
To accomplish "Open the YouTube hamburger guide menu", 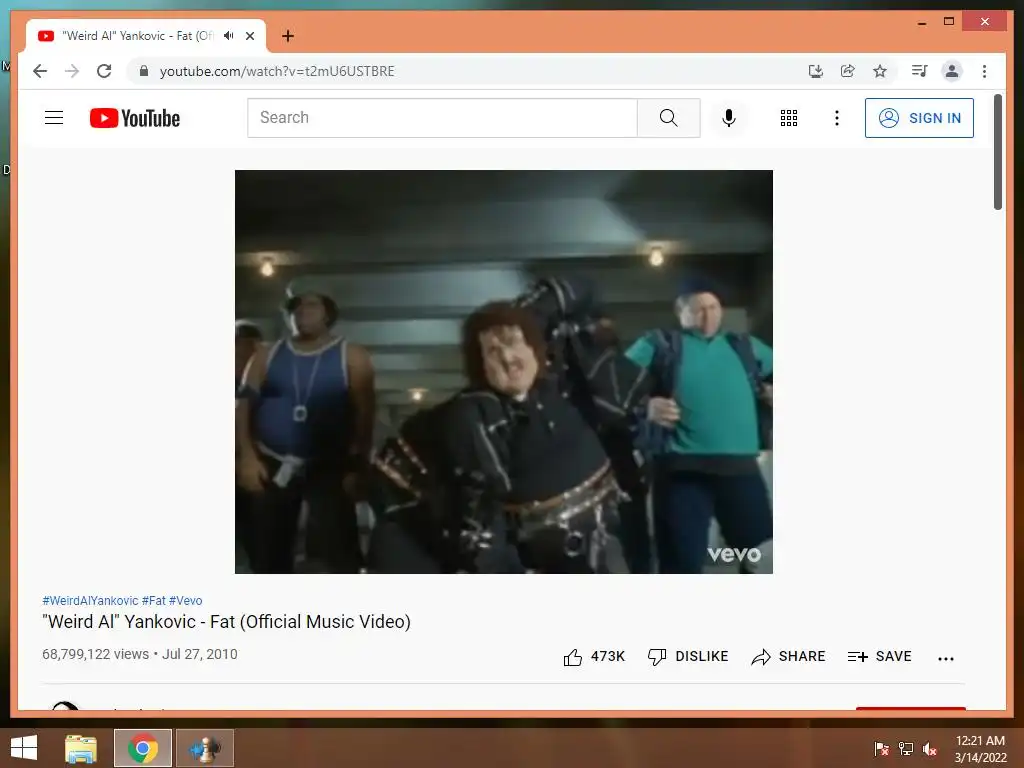I will pyautogui.click(x=54, y=118).
